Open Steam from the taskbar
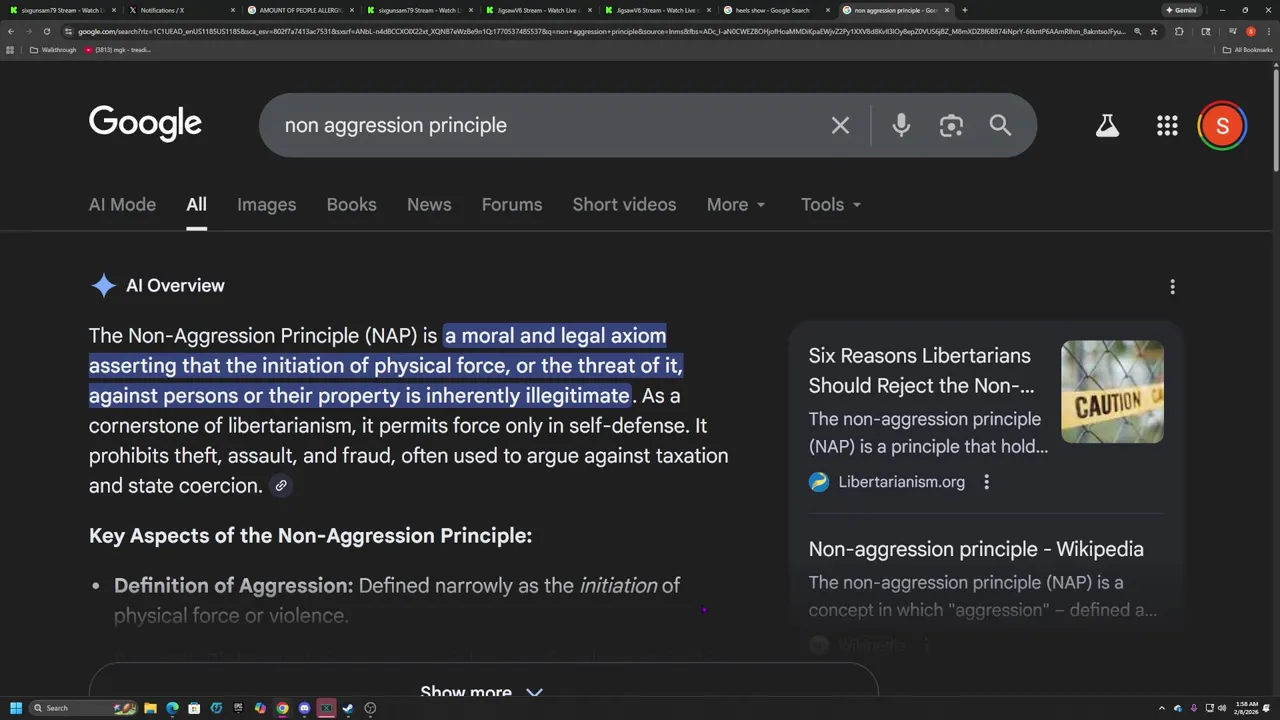1280x720 pixels. pyautogui.click(x=348, y=708)
